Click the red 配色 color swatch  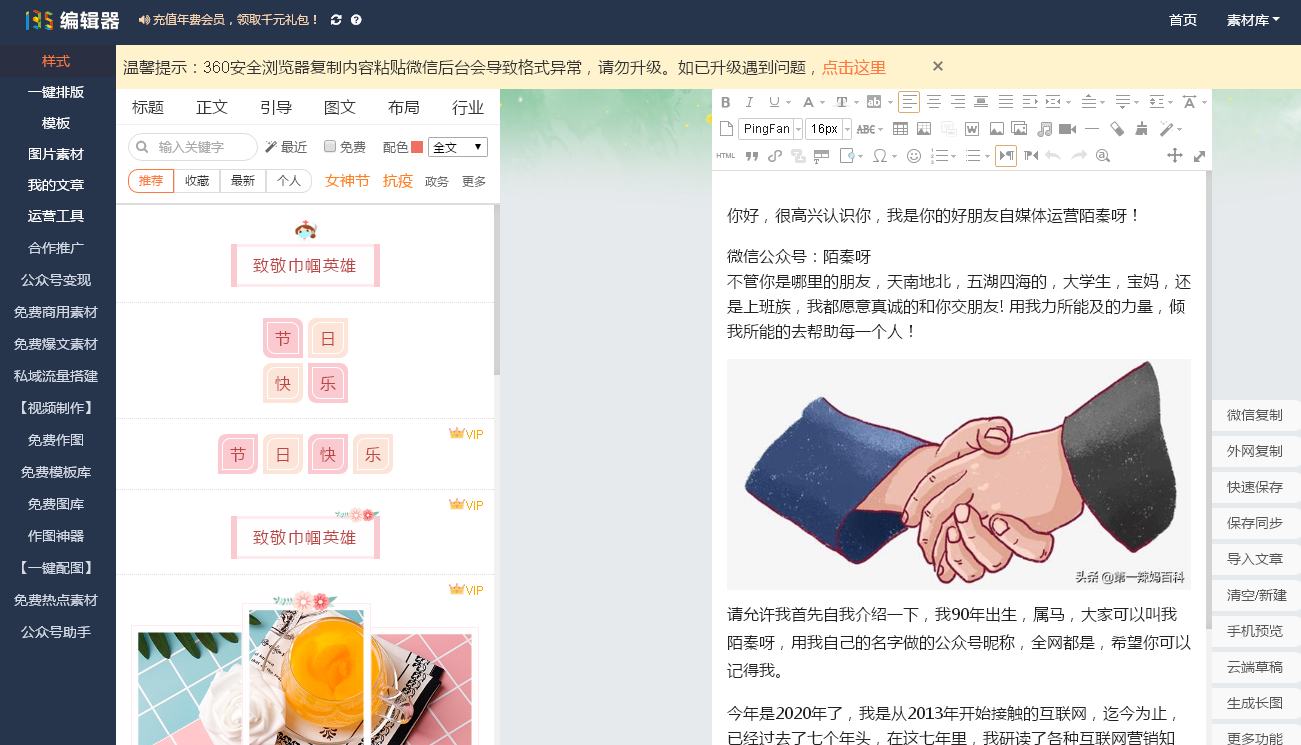pos(417,147)
